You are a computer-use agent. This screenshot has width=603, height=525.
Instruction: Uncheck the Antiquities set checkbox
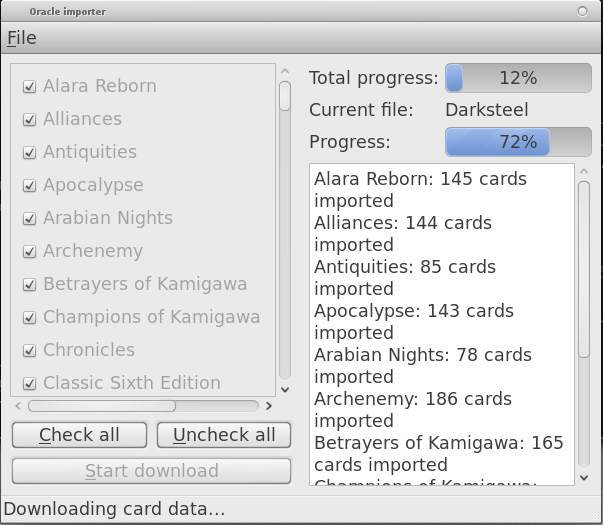click(30, 152)
